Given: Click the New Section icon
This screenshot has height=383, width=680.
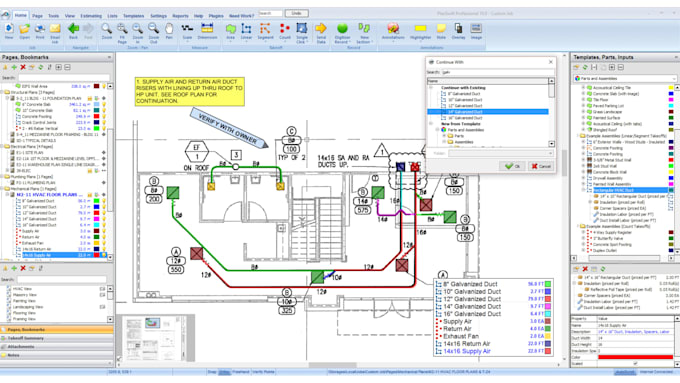Looking at the screenshot, I should tap(363, 29).
